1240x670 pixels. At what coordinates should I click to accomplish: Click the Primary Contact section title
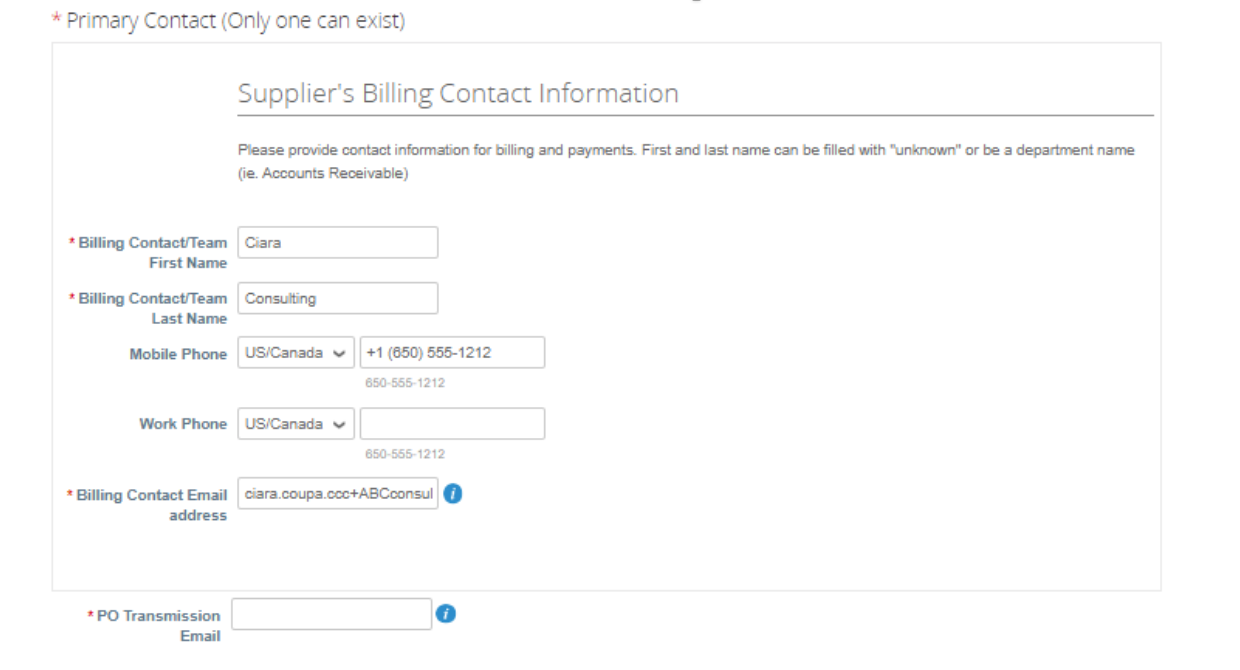coord(232,22)
